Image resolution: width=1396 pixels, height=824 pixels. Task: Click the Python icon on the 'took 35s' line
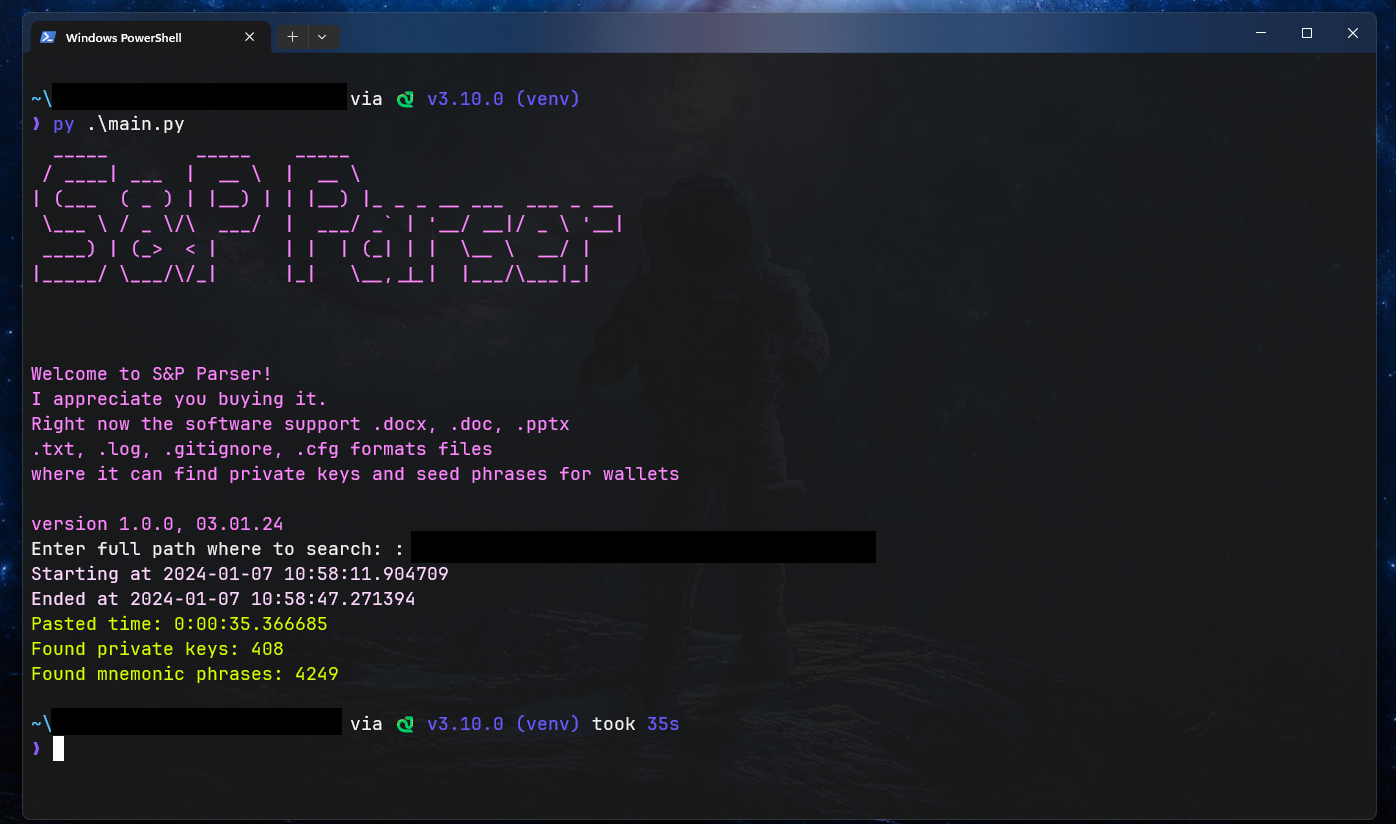pyautogui.click(x=405, y=724)
